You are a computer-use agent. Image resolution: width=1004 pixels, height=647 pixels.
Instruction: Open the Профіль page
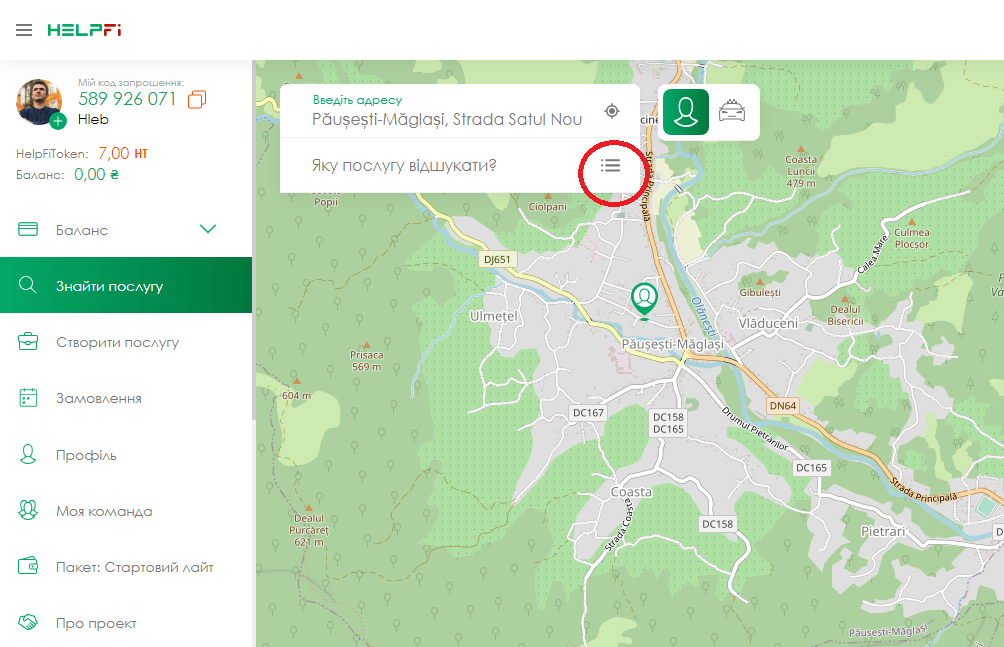pos(86,455)
